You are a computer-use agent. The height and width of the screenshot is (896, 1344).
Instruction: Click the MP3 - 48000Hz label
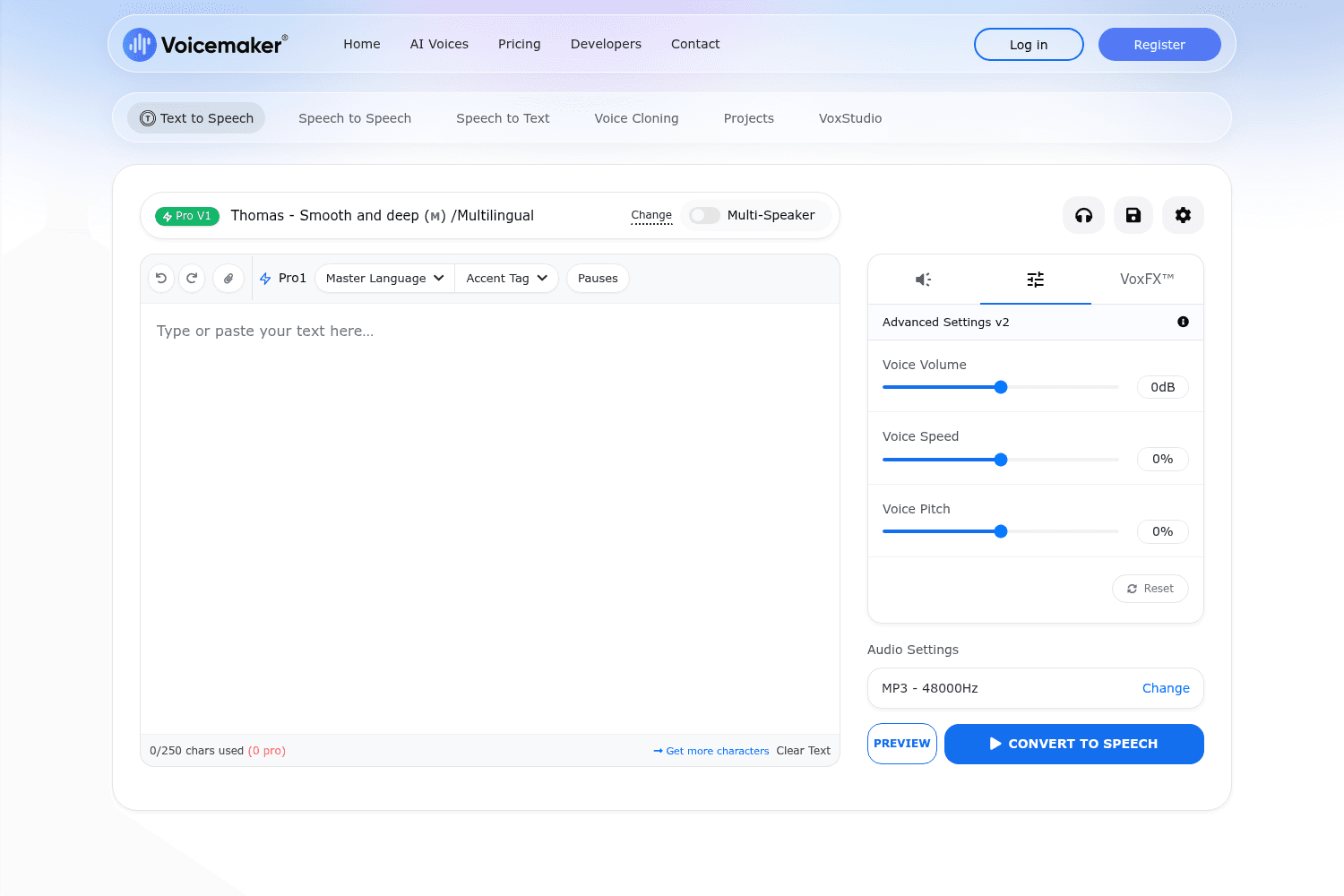pos(930,688)
